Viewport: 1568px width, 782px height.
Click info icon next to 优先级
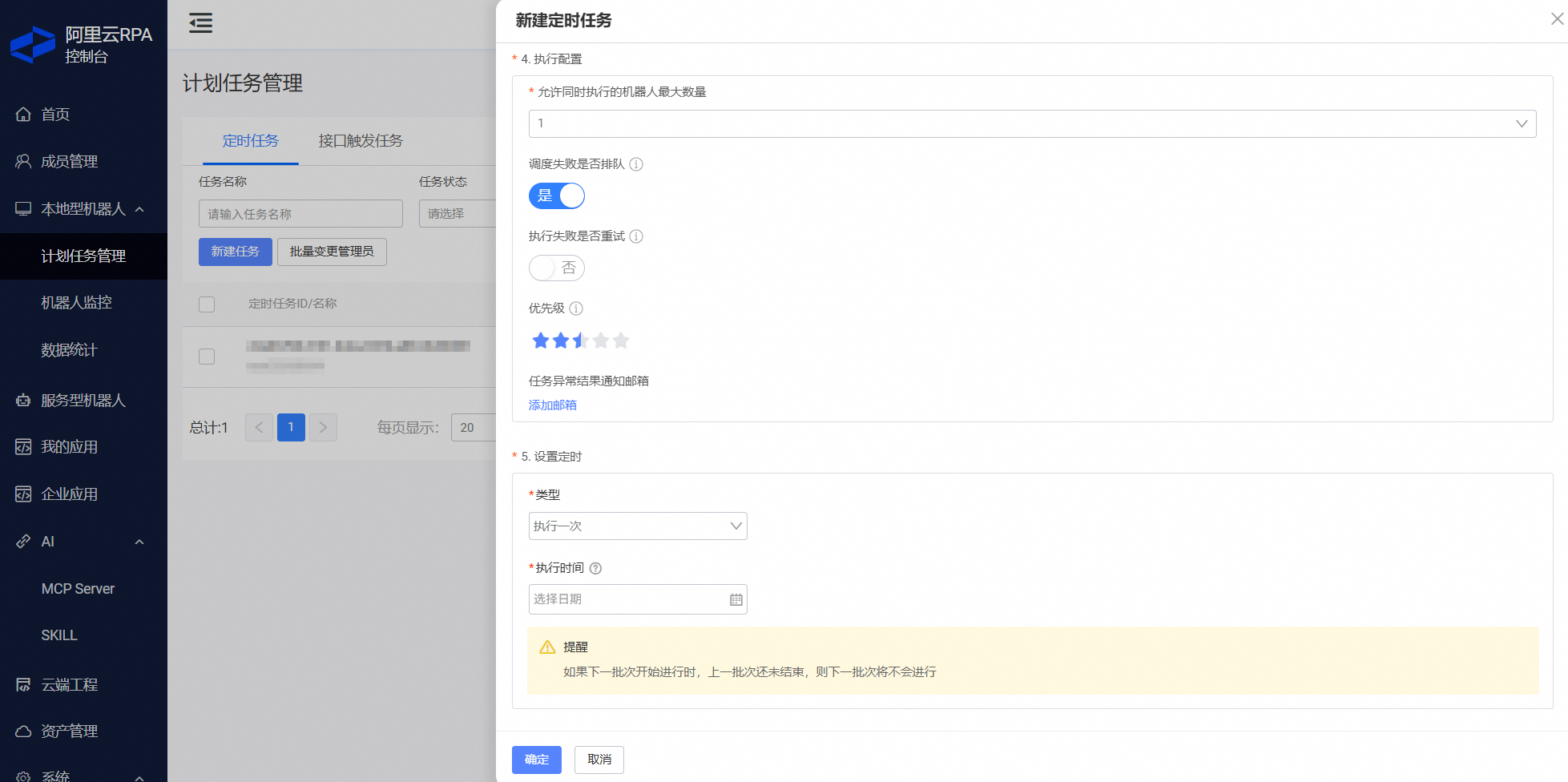(x=576, y=308)
